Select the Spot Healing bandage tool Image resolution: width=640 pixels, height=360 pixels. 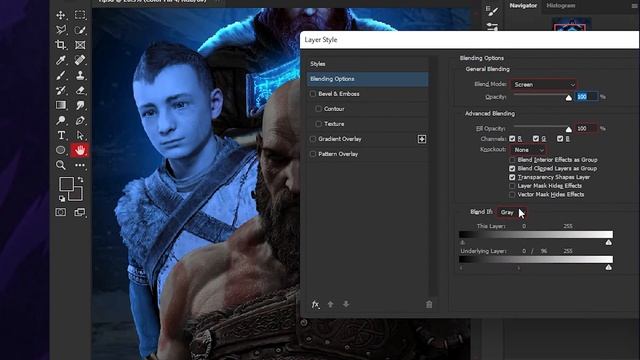point(80,60)
